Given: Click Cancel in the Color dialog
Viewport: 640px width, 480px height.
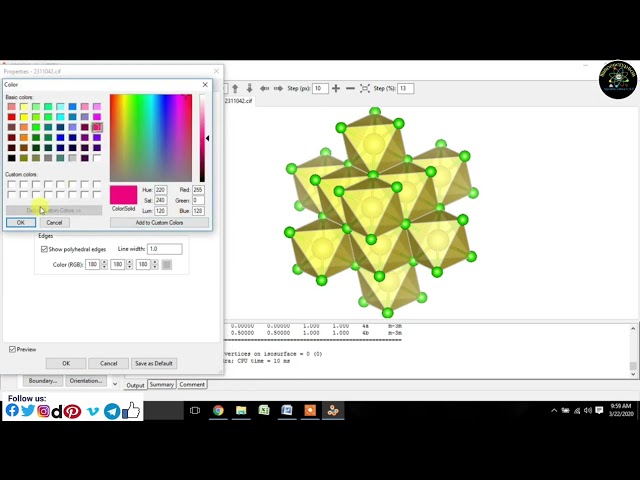Looking at the screenshot, I should 54,222.
